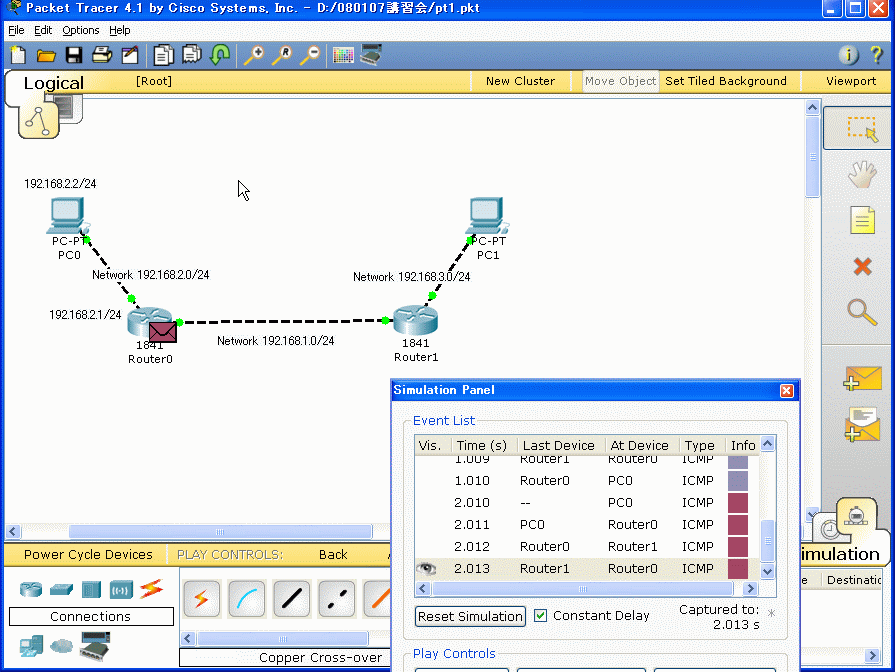Choose the magnifier Inspect tool

pyautogui.click(x=862, y=312)
